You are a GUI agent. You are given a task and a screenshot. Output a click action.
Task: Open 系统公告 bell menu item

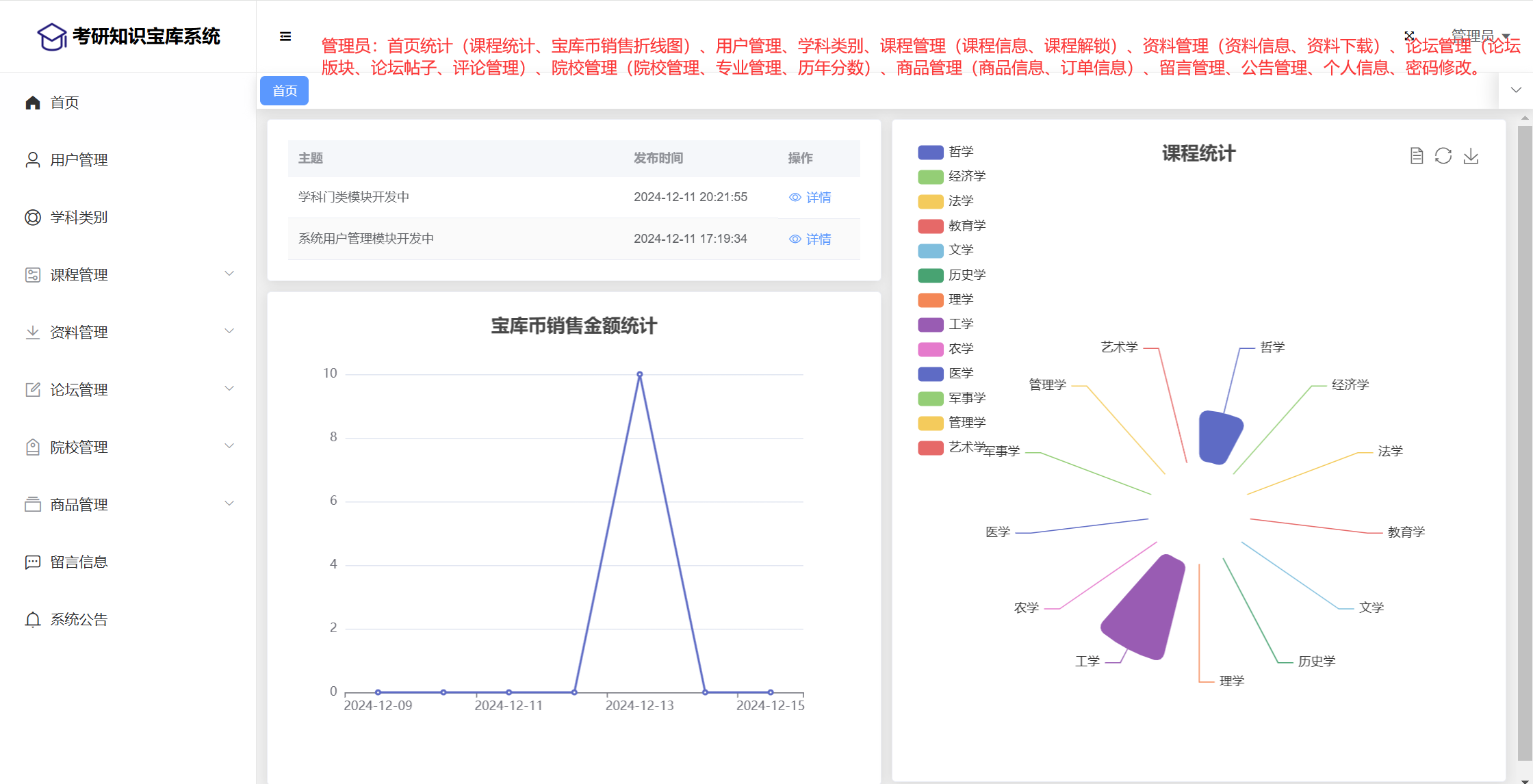tap(79, 620)
